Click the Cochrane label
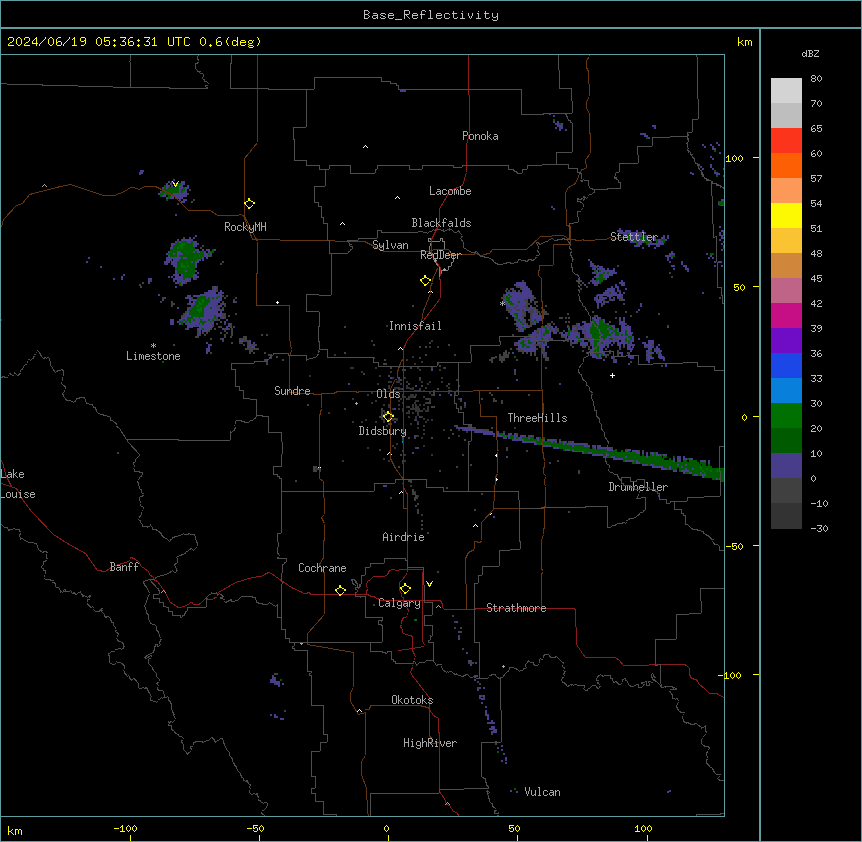 pyautogui.click(x=322, y=568)
